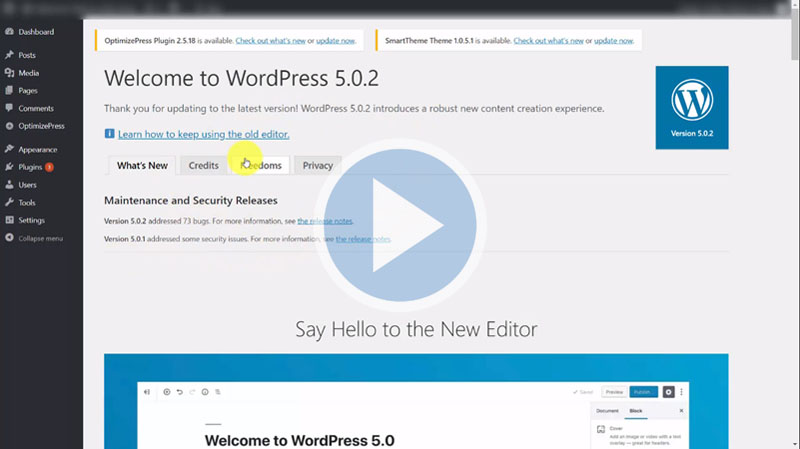This screenshot has height=449, width=800.
Task: Select the Pages icon in sidebar
Action: [9, 91]
